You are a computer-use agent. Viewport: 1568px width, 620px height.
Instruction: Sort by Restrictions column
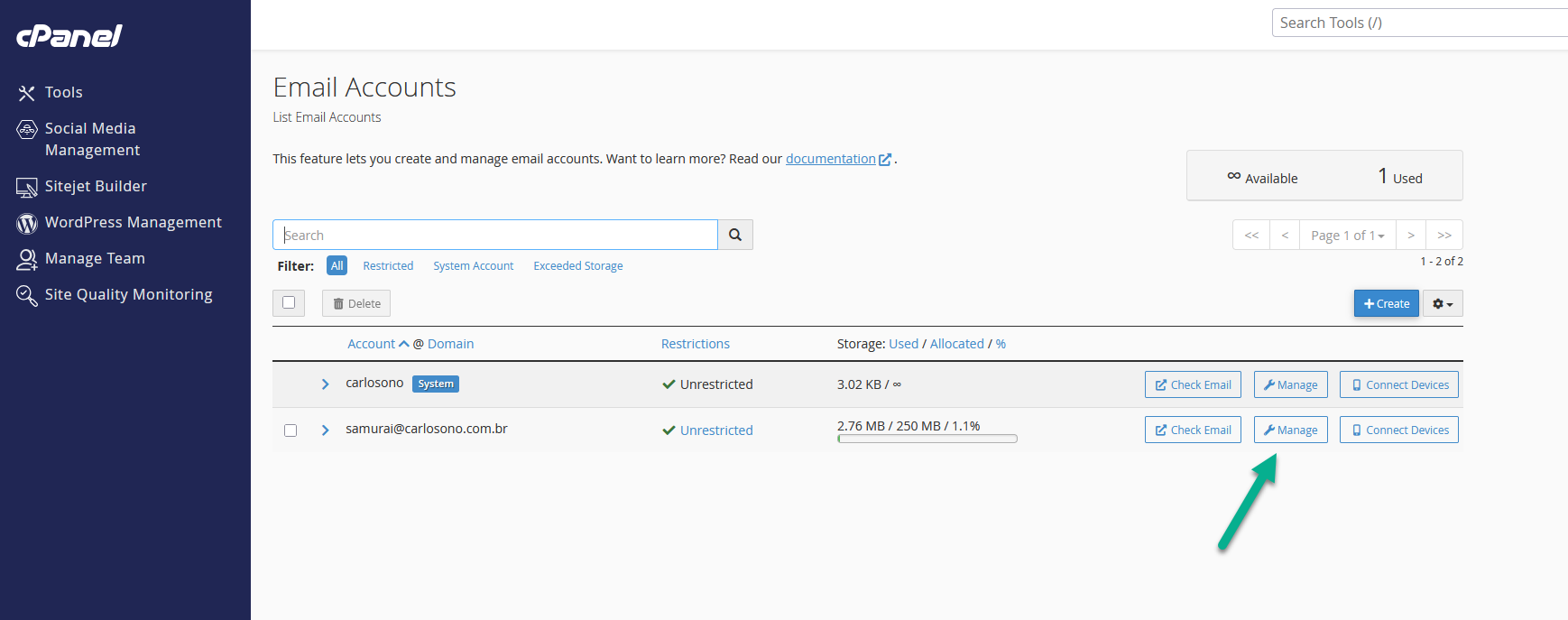point(695,344)
